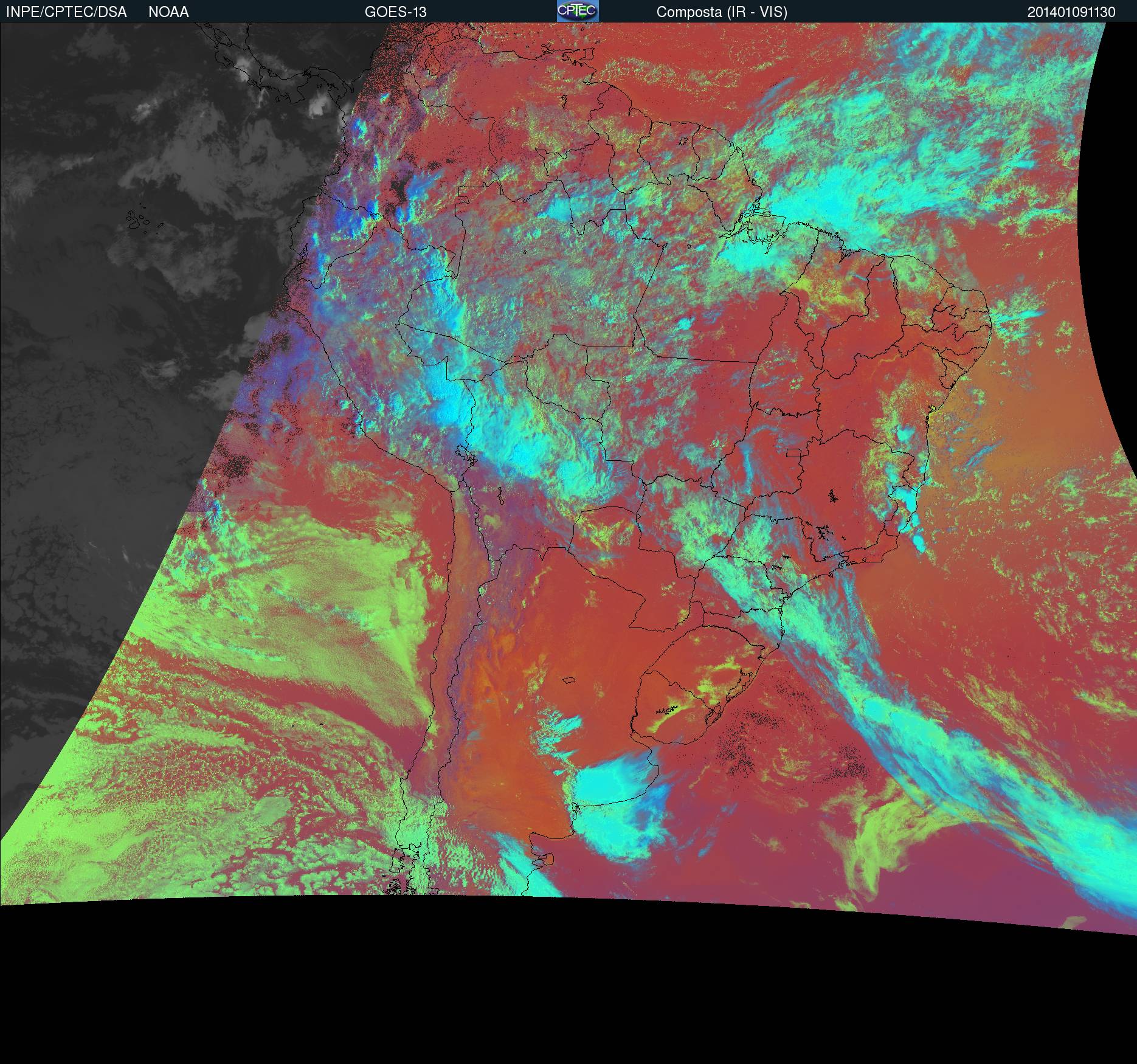Viewport: 1137px width, 1064px height.
Task: Select the GOES-13 satellite label
Action: [395, 12]
